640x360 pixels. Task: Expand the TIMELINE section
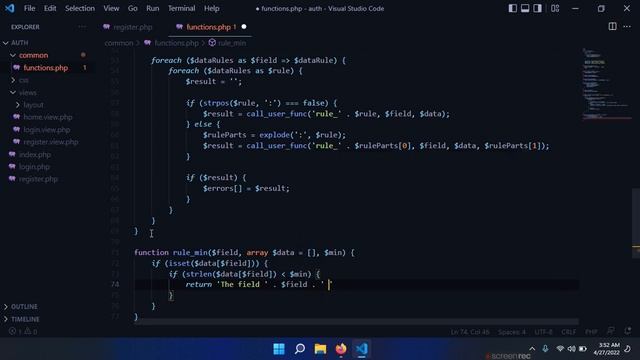[x=25, y=319]
